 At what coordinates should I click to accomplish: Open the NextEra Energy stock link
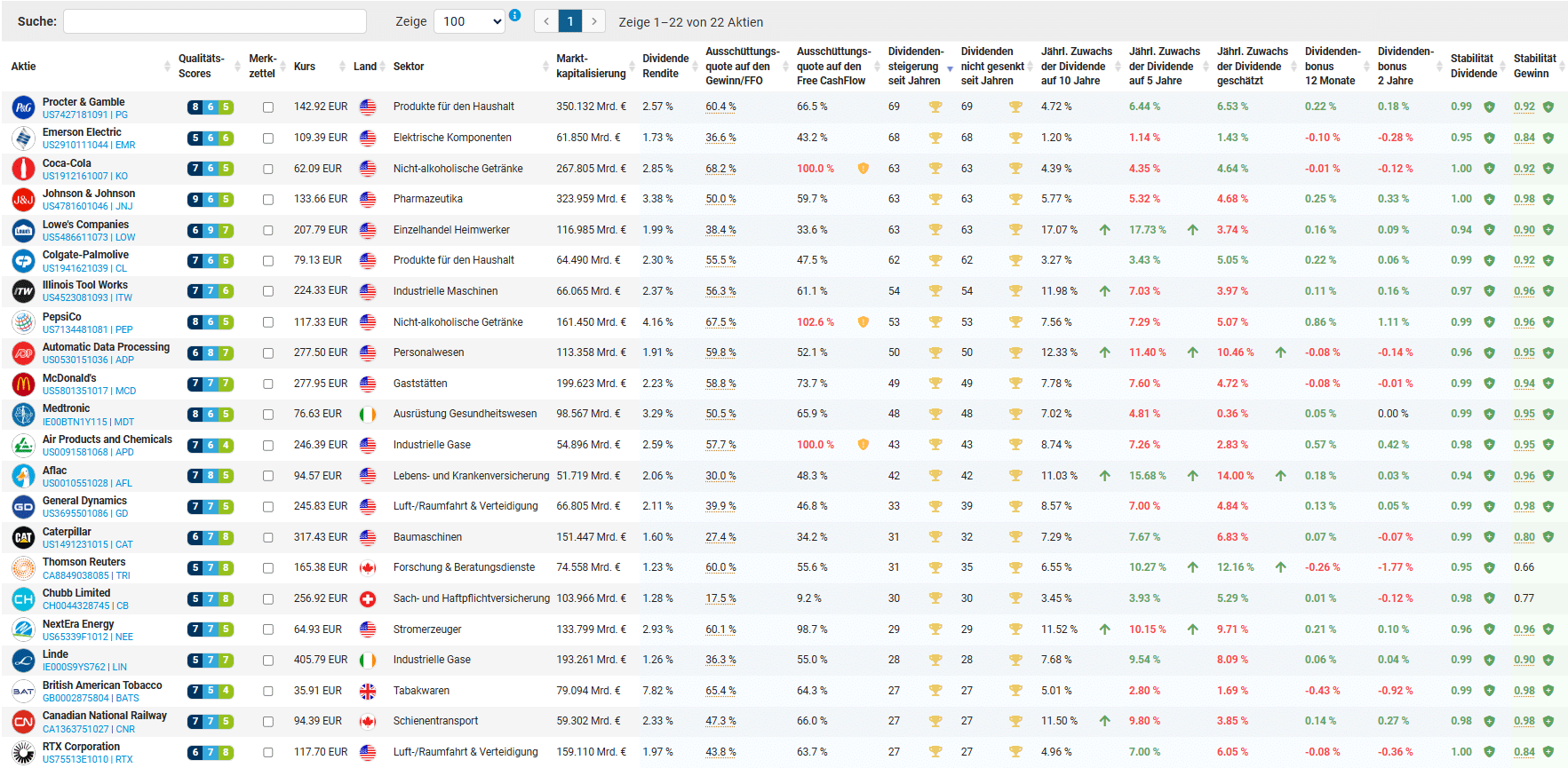[x=78, y=624]
